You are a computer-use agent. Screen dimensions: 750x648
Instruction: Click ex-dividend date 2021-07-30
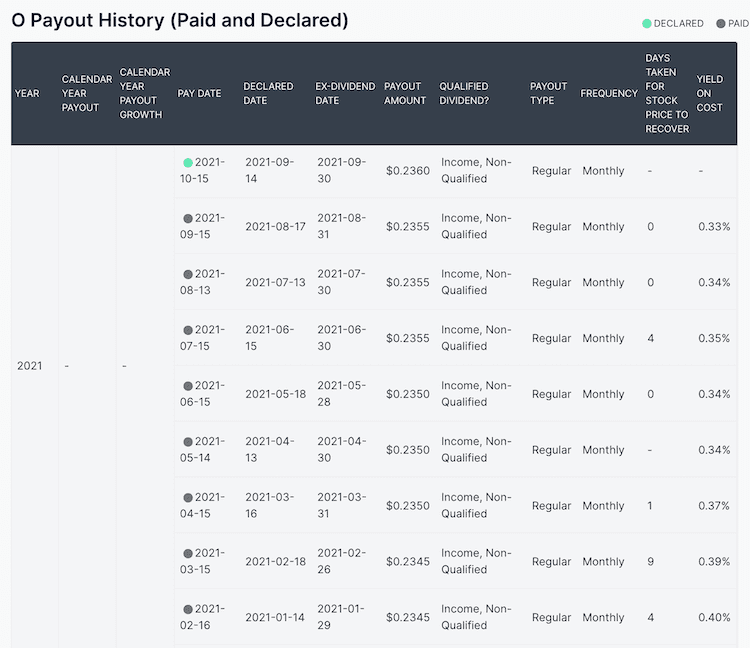[x=342, y=282]
